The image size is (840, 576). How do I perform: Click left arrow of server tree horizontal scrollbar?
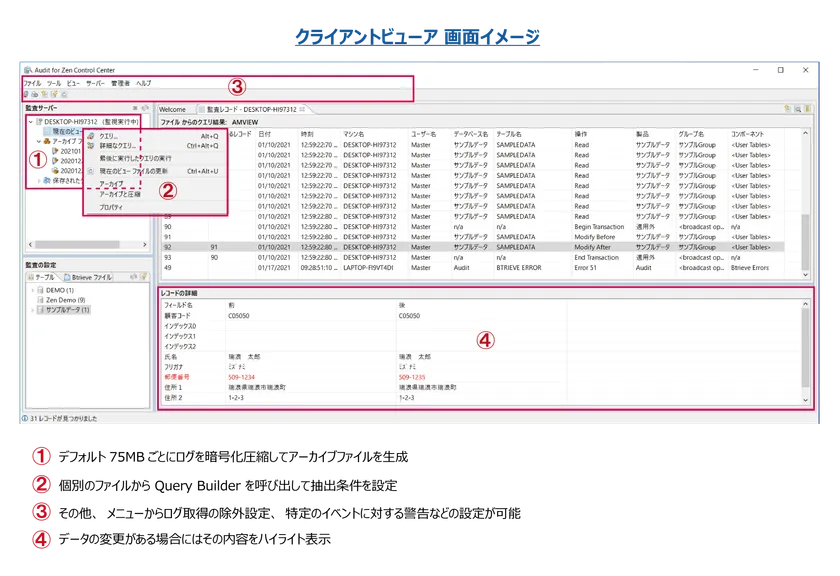pyautogui.click(x=31, y=244)
